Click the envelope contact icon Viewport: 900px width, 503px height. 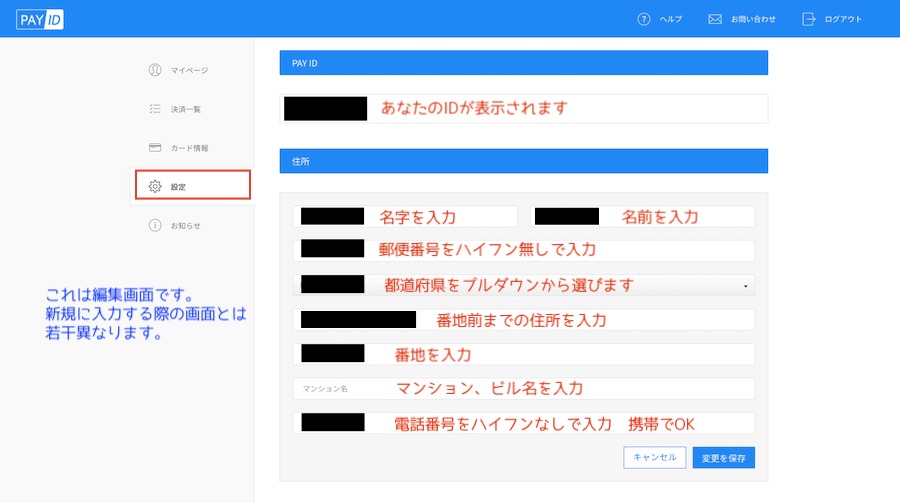715,19
